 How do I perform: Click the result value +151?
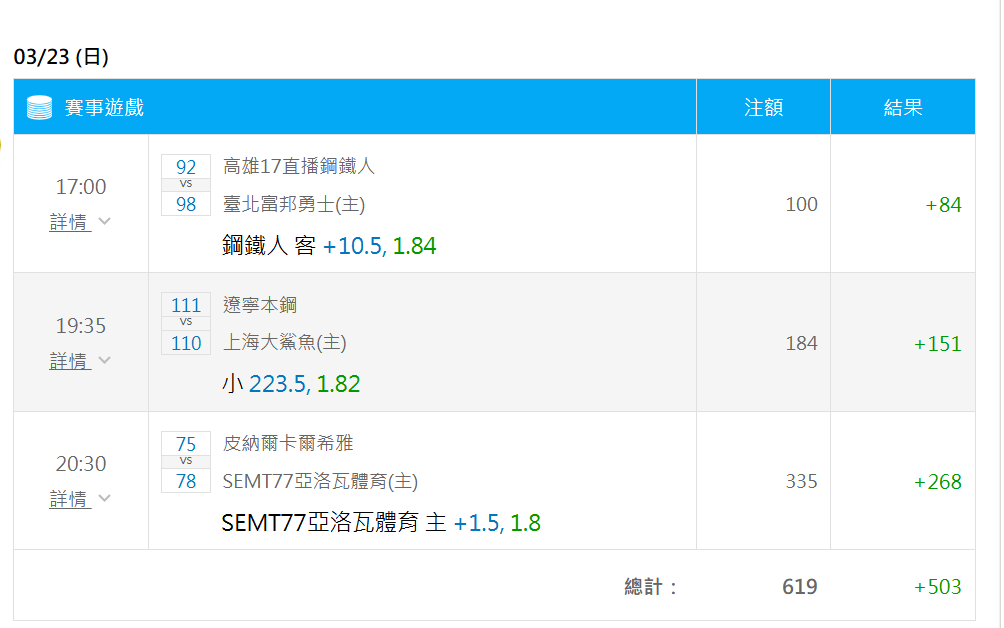click(937, 344)
